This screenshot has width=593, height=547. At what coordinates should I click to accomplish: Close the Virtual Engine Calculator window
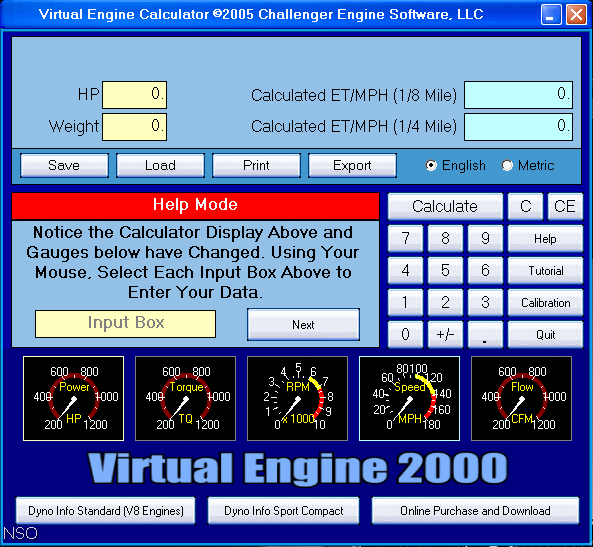pos(576,15)
